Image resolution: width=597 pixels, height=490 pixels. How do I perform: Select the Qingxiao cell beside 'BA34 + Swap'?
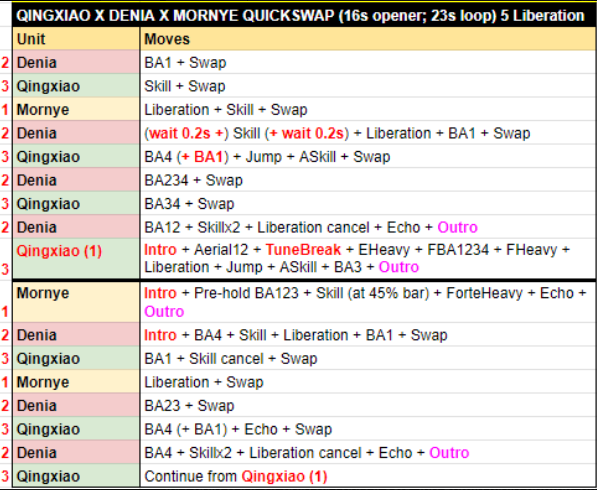click(x=76, y=204)
